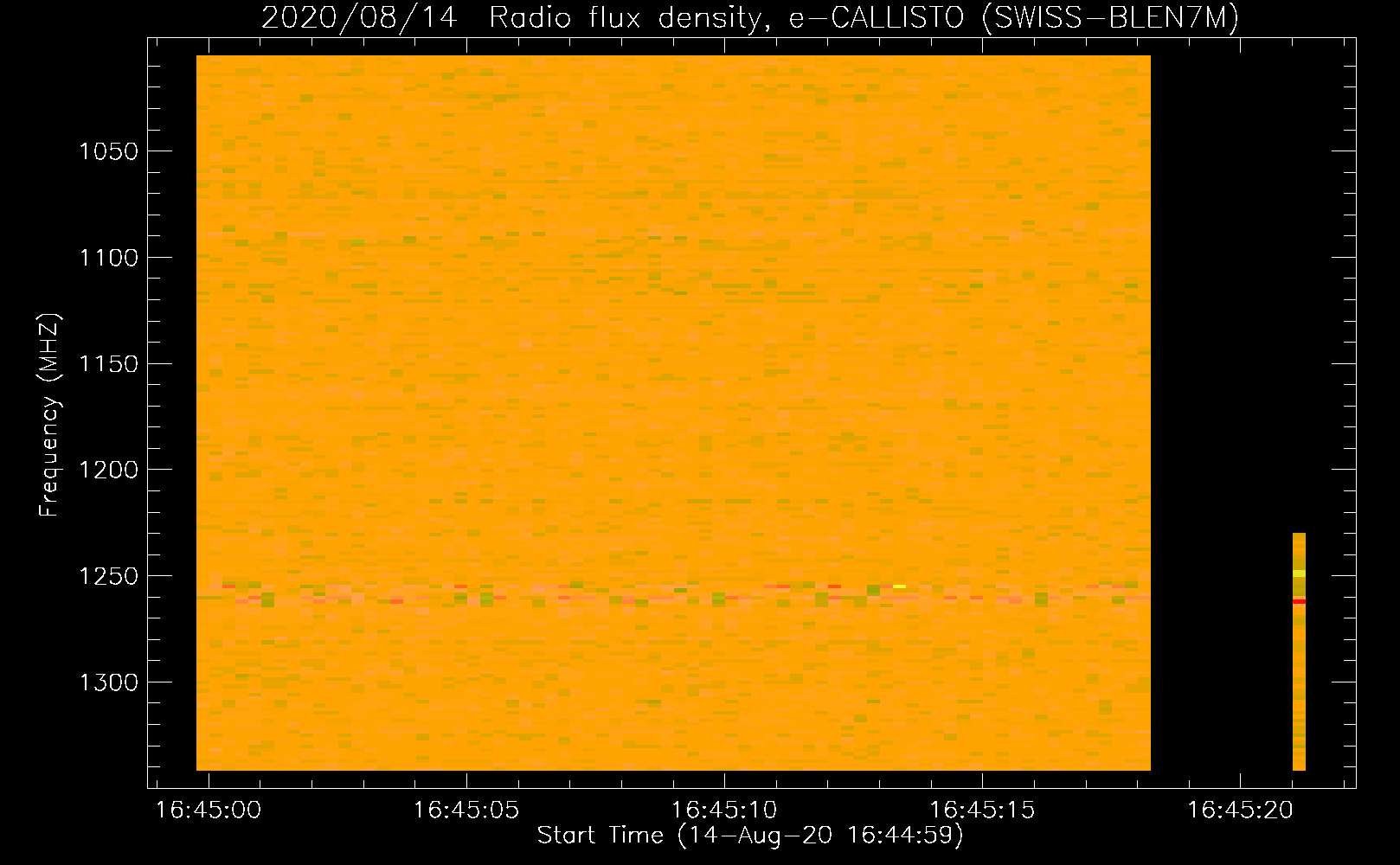Click the 16:45:10 time tick label
This screenshot has height=865, width=1400.
pos(724,810)
